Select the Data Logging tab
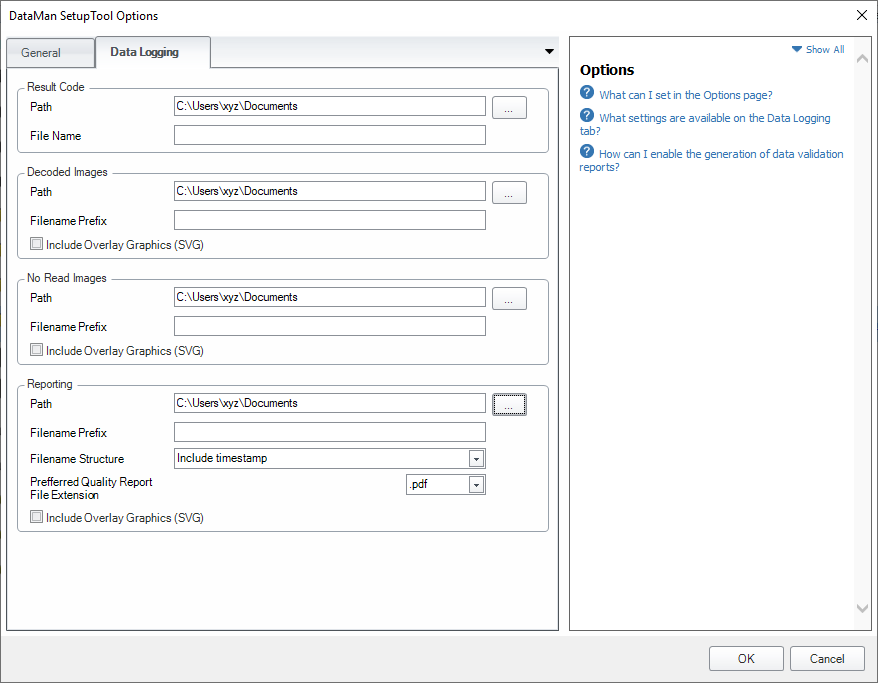 tap(144, 52)
